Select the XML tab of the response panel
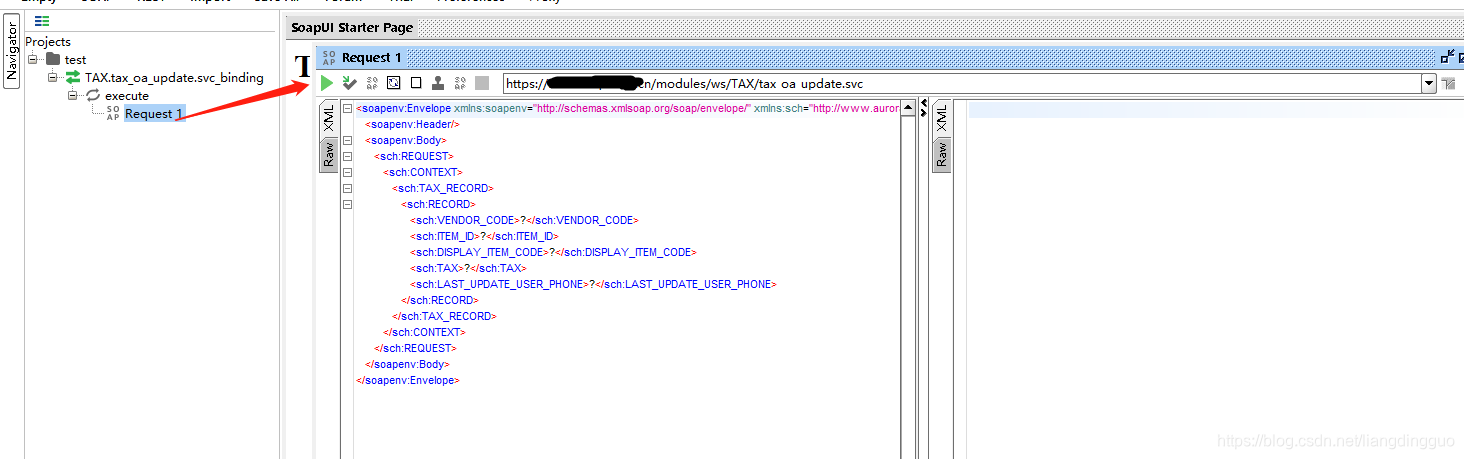This screenshot has width=1464, height=459. coord(941,119)
